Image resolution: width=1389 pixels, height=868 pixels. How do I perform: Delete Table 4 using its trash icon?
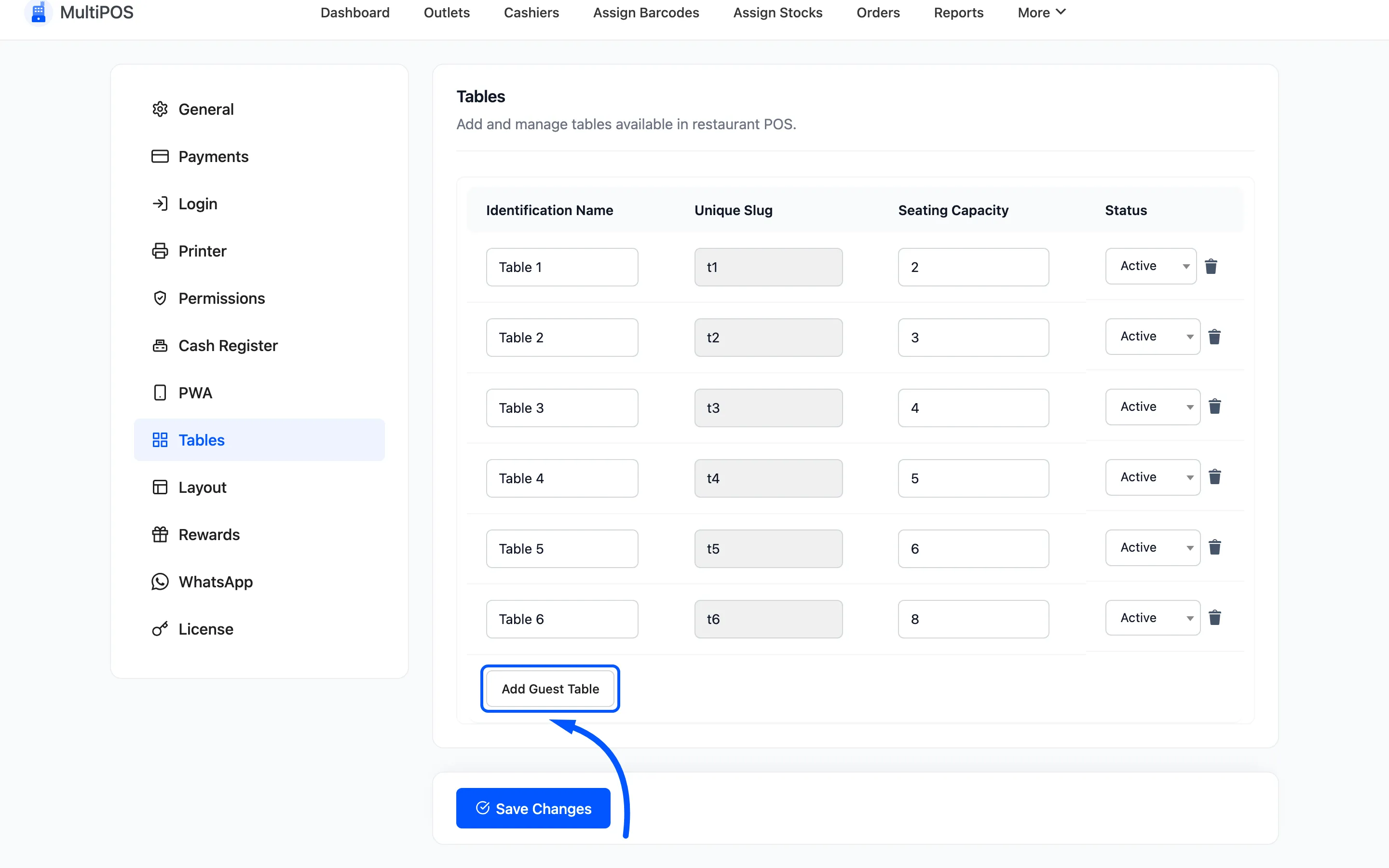tap(1214, 477)
